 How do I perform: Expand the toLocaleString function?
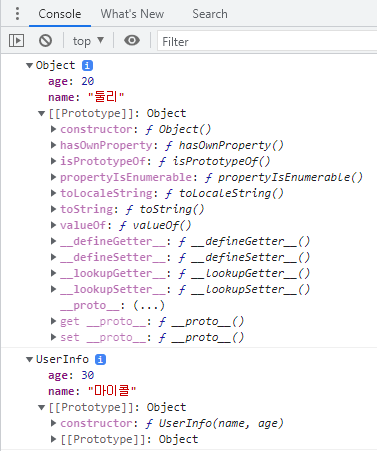pos(53,193)
